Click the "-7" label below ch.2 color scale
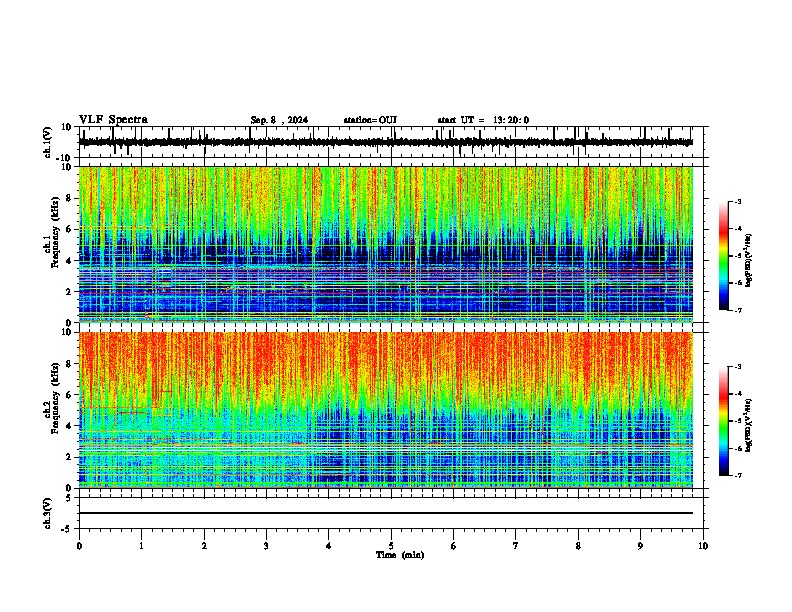Screen dimensions: 792x612 coord(737,475)
